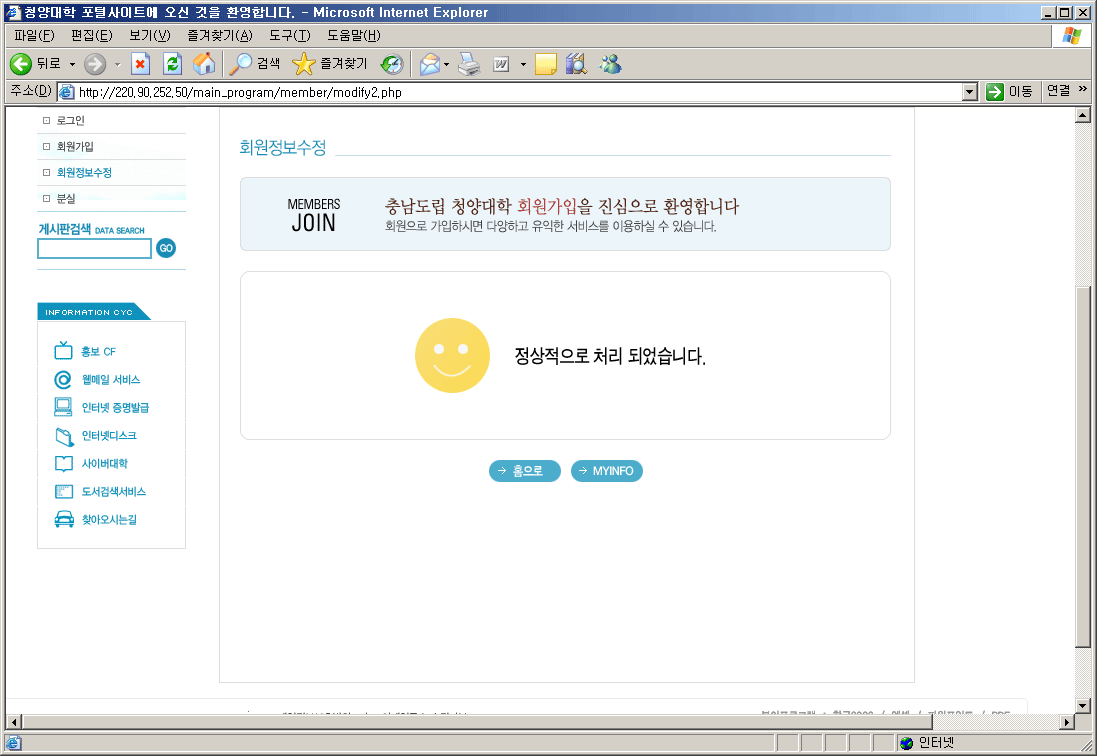Viewport: 1097px width, 756px height.
Task: Expand the Mail button dropdown arrow
Action: pos(447,64)
